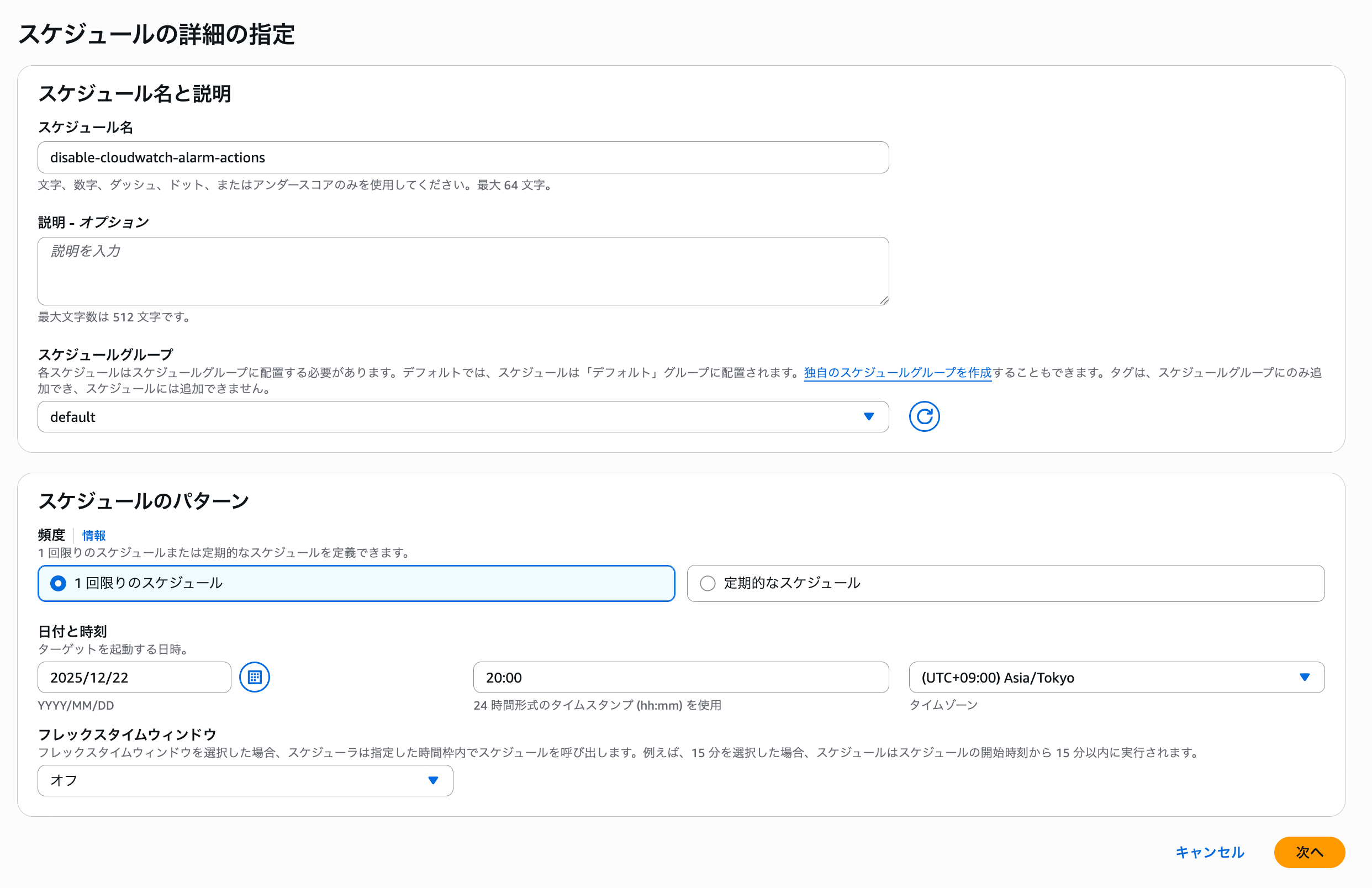Screen dimensions: 1372x888
Task: Click the 次へ button
Action: click(1309, 852)
